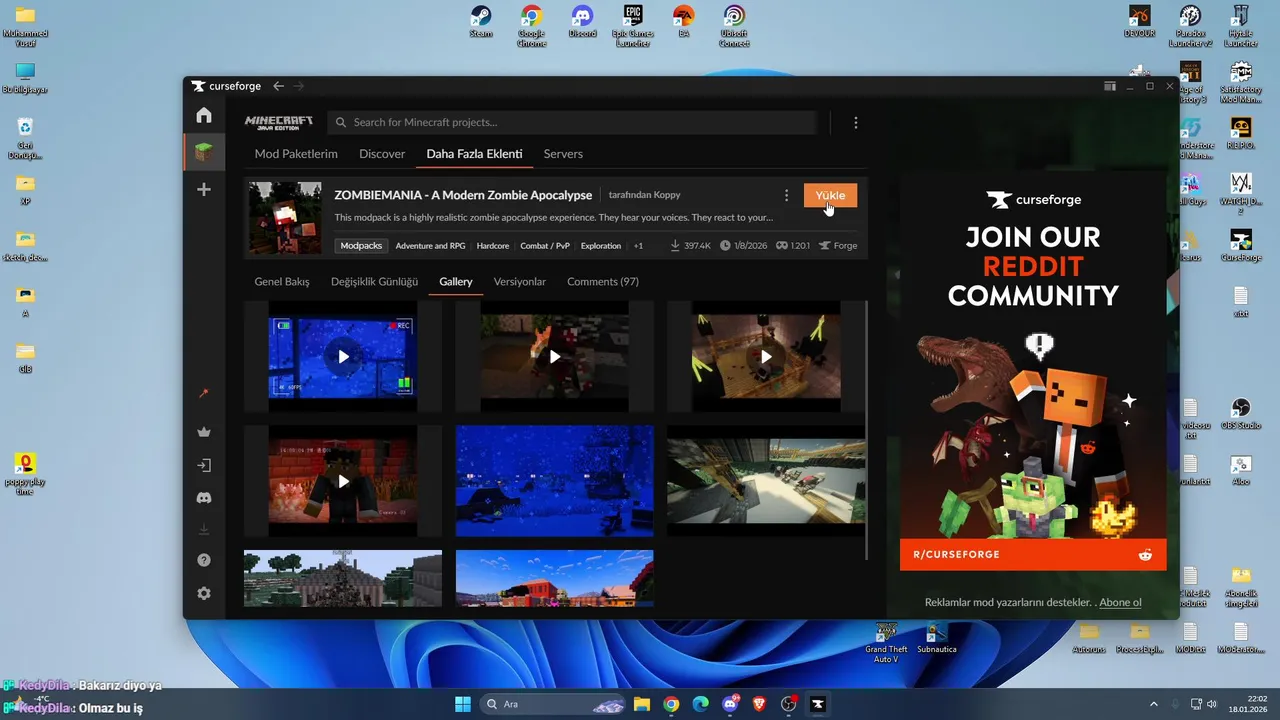Open the downloads arrow icon in sidebar
Image resolution: width=1280 pixels, height=720 pixels.
click(x=204, y=529)
